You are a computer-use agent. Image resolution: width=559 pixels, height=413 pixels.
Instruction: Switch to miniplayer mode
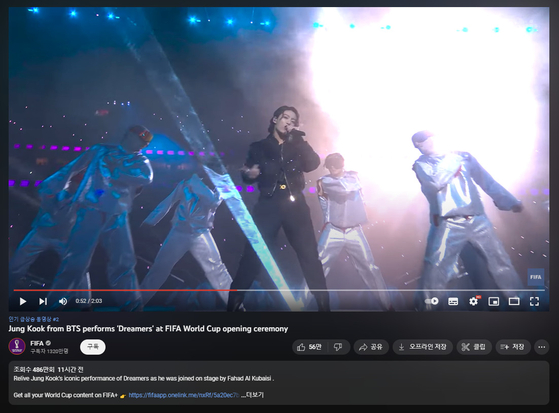(x=494, y=301)
